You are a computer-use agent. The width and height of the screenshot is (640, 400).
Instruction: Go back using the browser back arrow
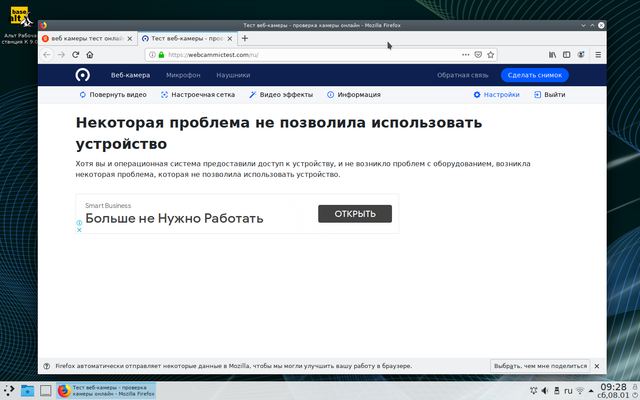(47, 55)
